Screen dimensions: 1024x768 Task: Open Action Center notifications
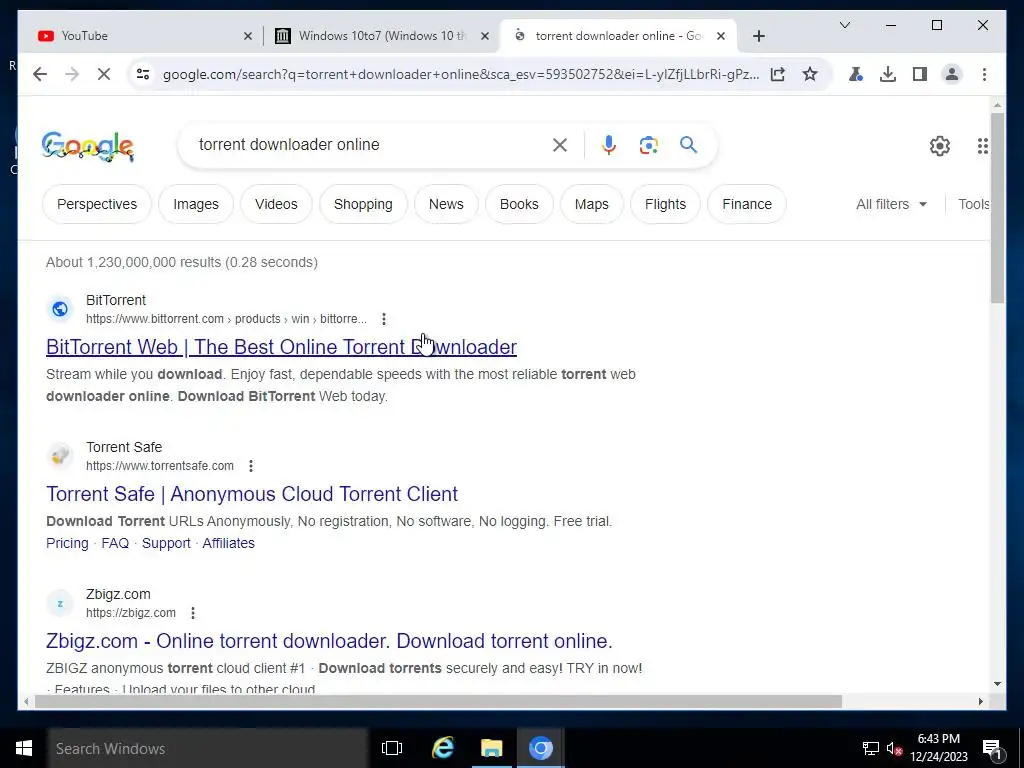[x=992, y=748]
